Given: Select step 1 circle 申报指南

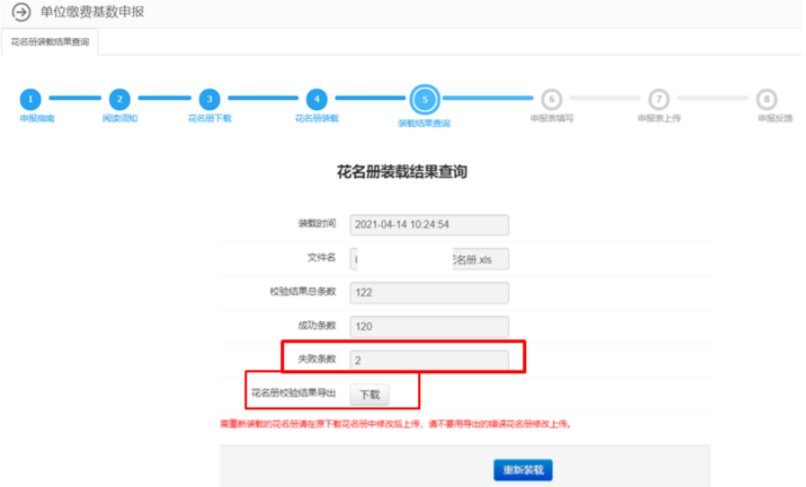Looking at the screenshot, I should click(30, 99).
